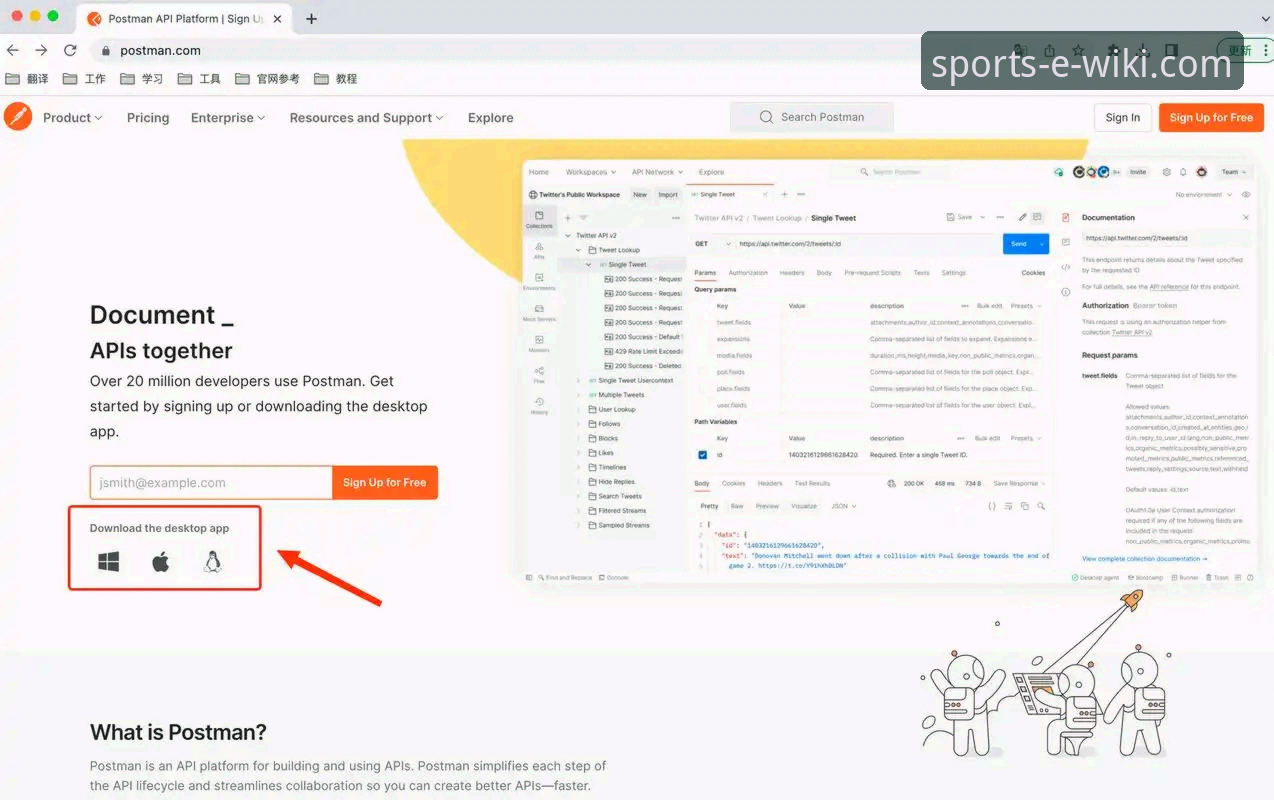Select Collections icon in app preview sidebar
The width and height of the screenshot is (1274, 800).
[x=539, y=220]
